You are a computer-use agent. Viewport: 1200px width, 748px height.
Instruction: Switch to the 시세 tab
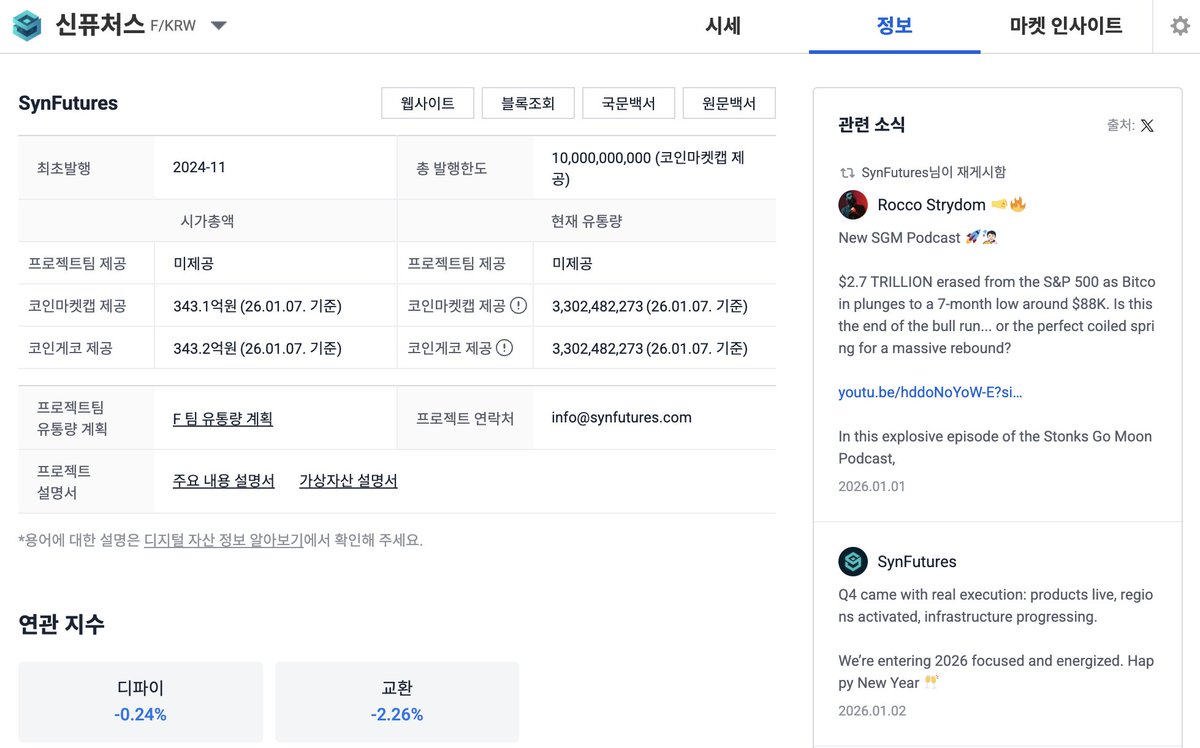[723, 26]
